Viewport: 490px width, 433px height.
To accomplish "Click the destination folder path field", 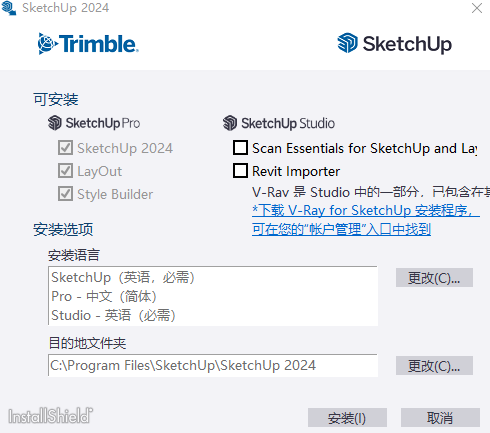I will pos(213,366).
